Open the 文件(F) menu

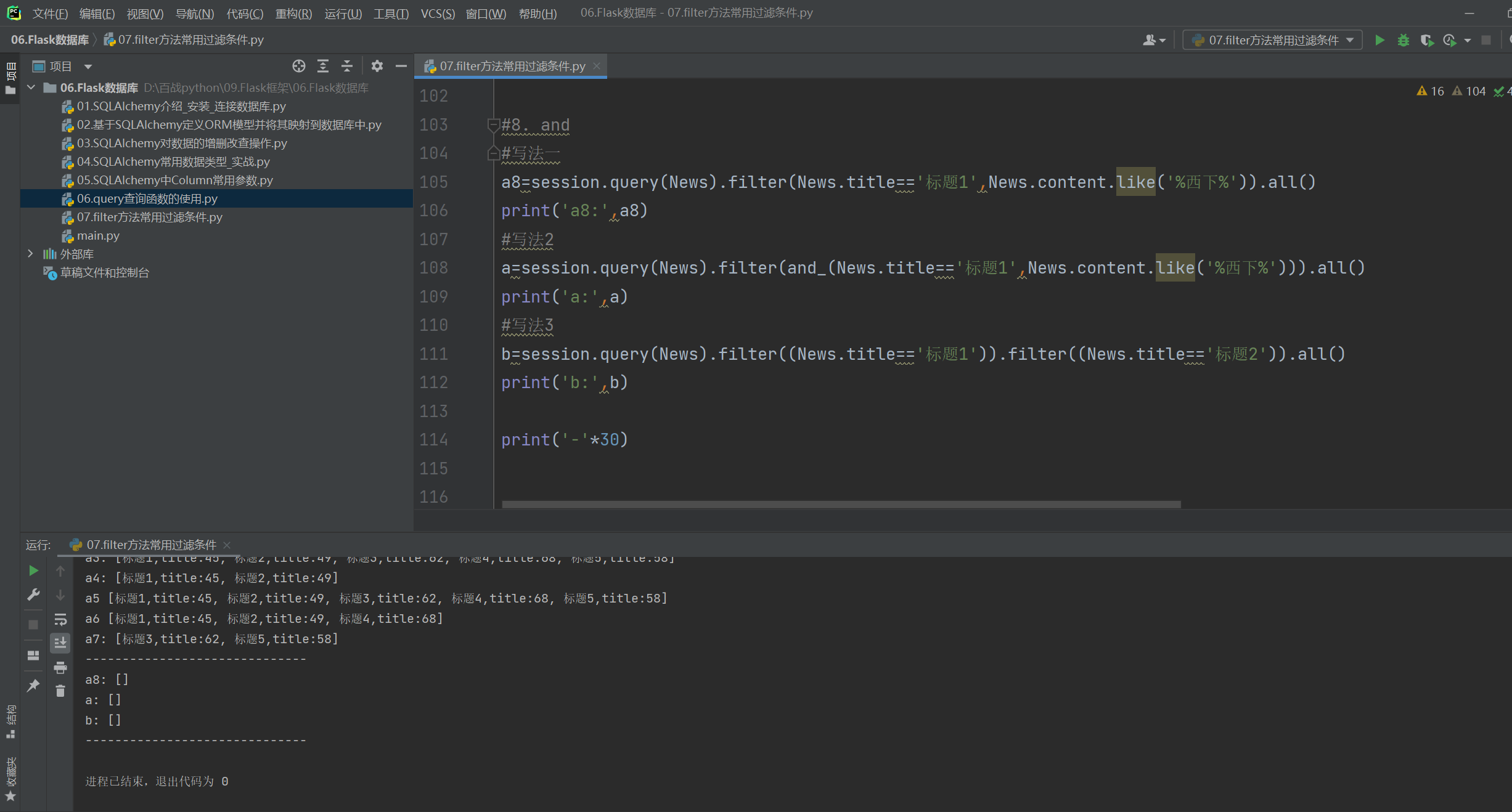tap(50, 14)
